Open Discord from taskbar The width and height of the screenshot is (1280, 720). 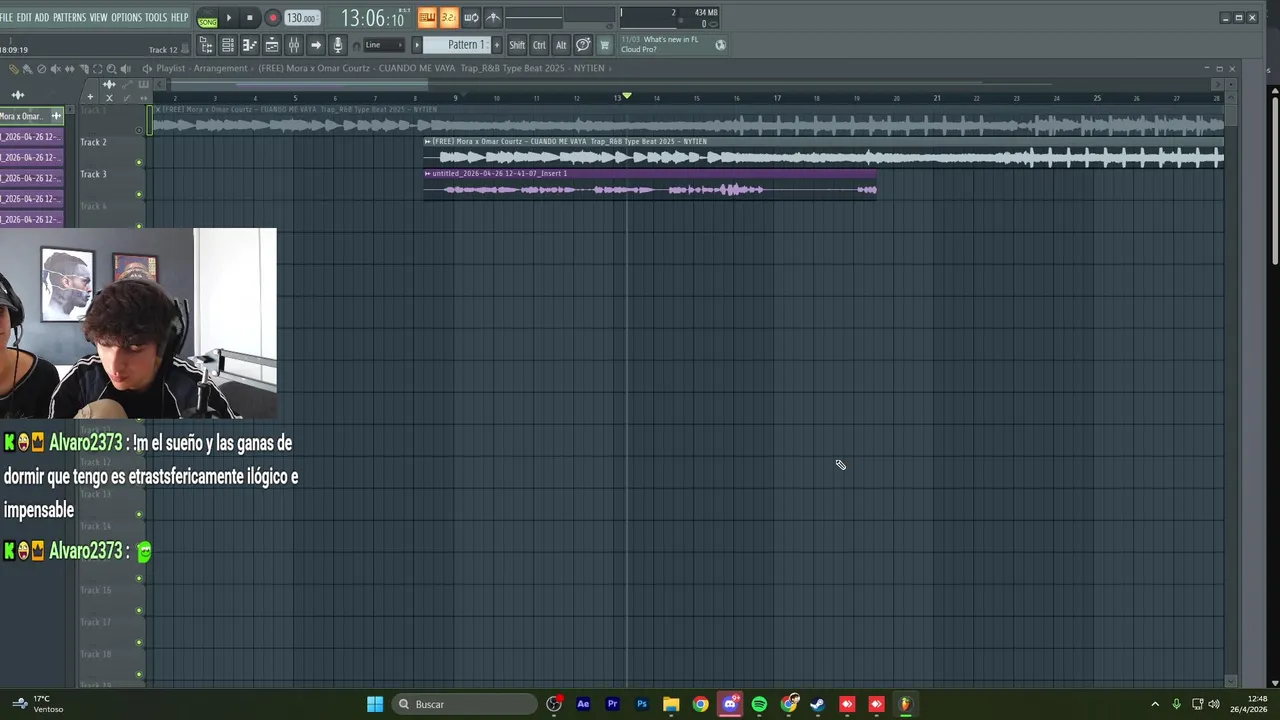pos(730,704)
